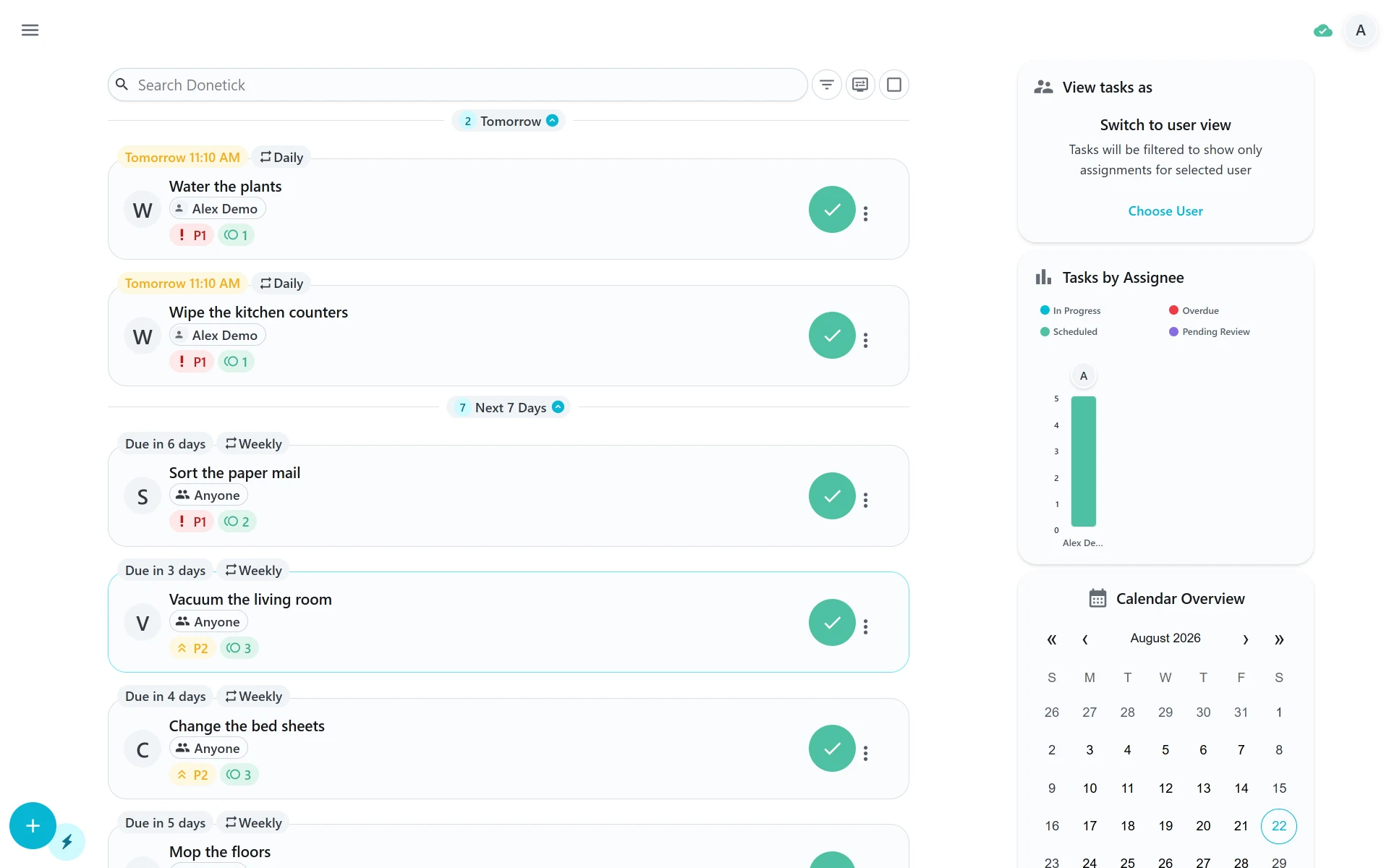Collapse the Next 7 Days group
Image resolution: width=1389 pixels, height=868 pixels.
(x=558, y=407)
